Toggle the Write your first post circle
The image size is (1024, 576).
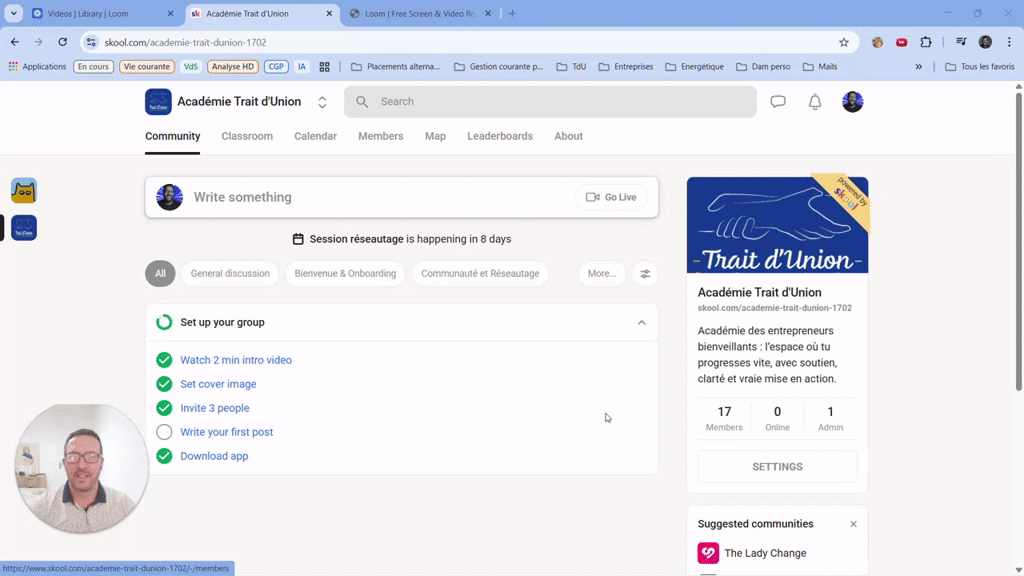click(164, 432)
